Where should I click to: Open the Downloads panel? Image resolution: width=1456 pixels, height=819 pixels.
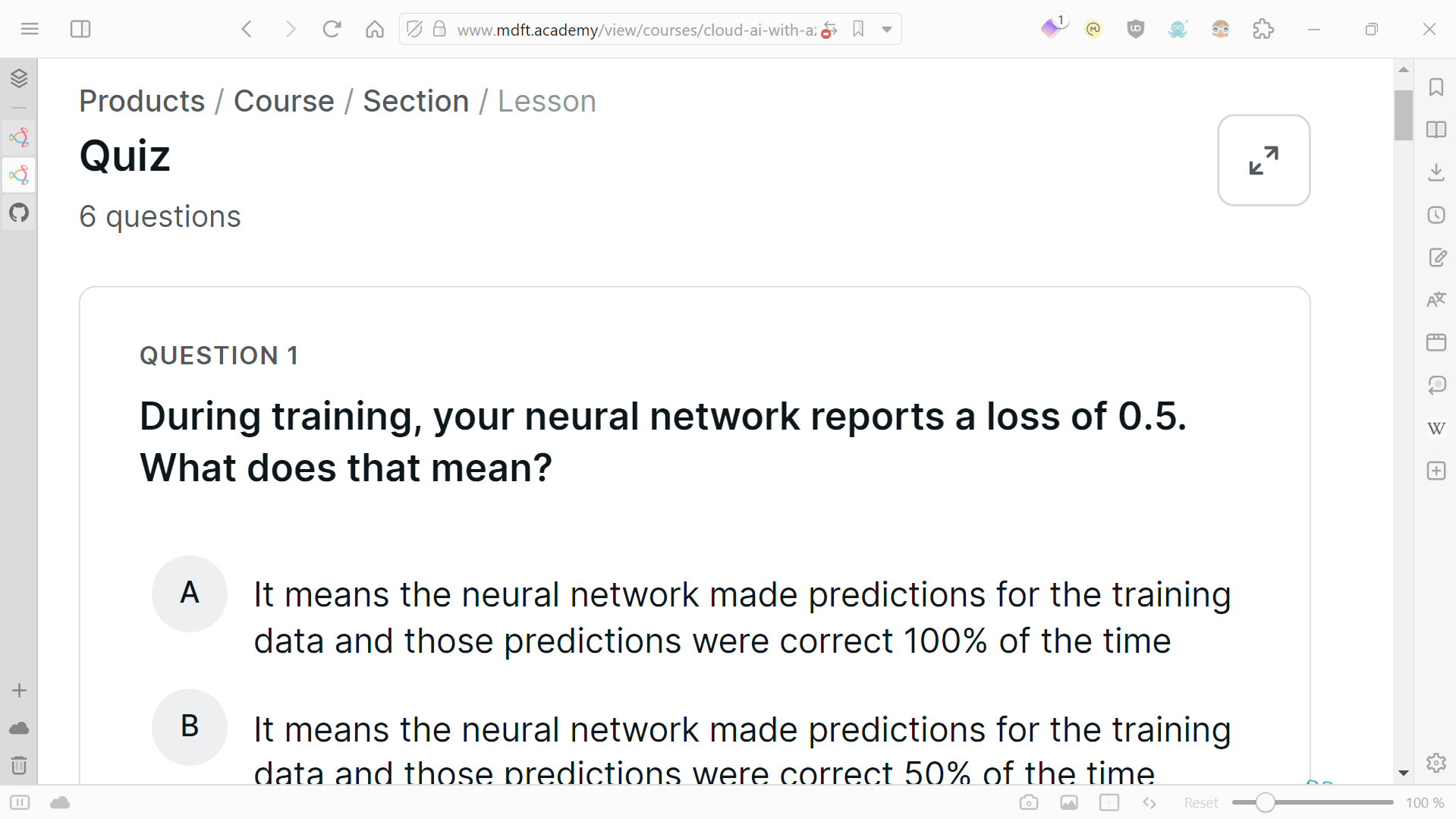click(x=1436, y=172)
